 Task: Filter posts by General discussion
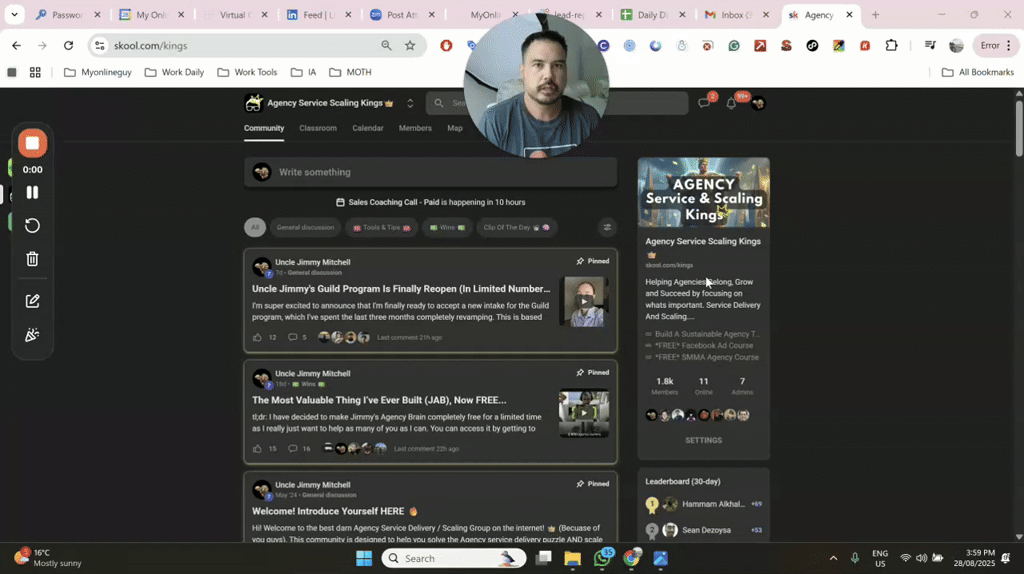pyautogui.click(x=305, y=227)
